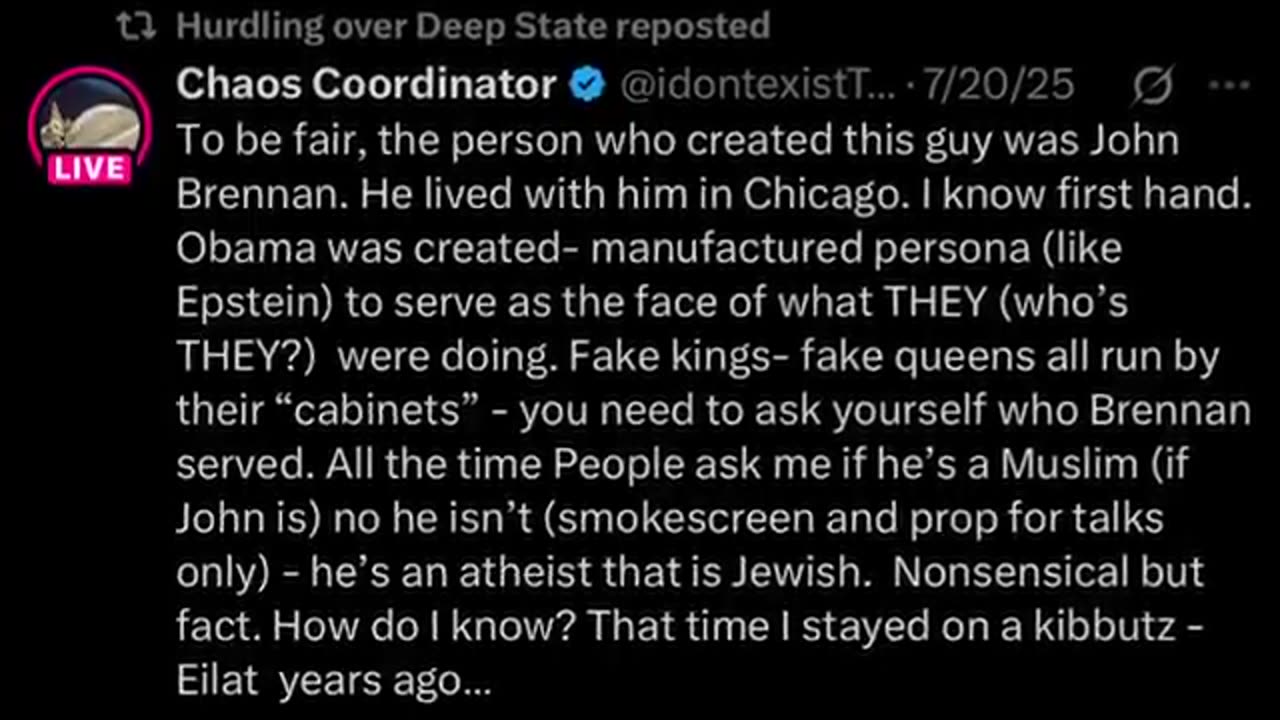1280x720 pixels.
Task: Open the 7/20/25 timestamp link
Action: point(998,87)
